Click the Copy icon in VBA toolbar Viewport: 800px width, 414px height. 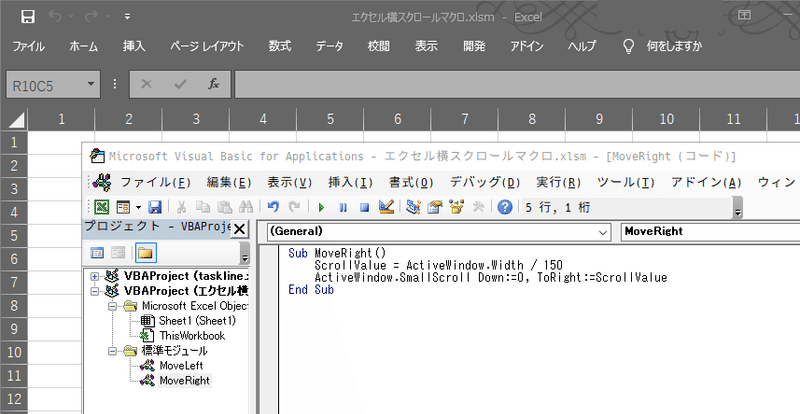click(203, 207)
